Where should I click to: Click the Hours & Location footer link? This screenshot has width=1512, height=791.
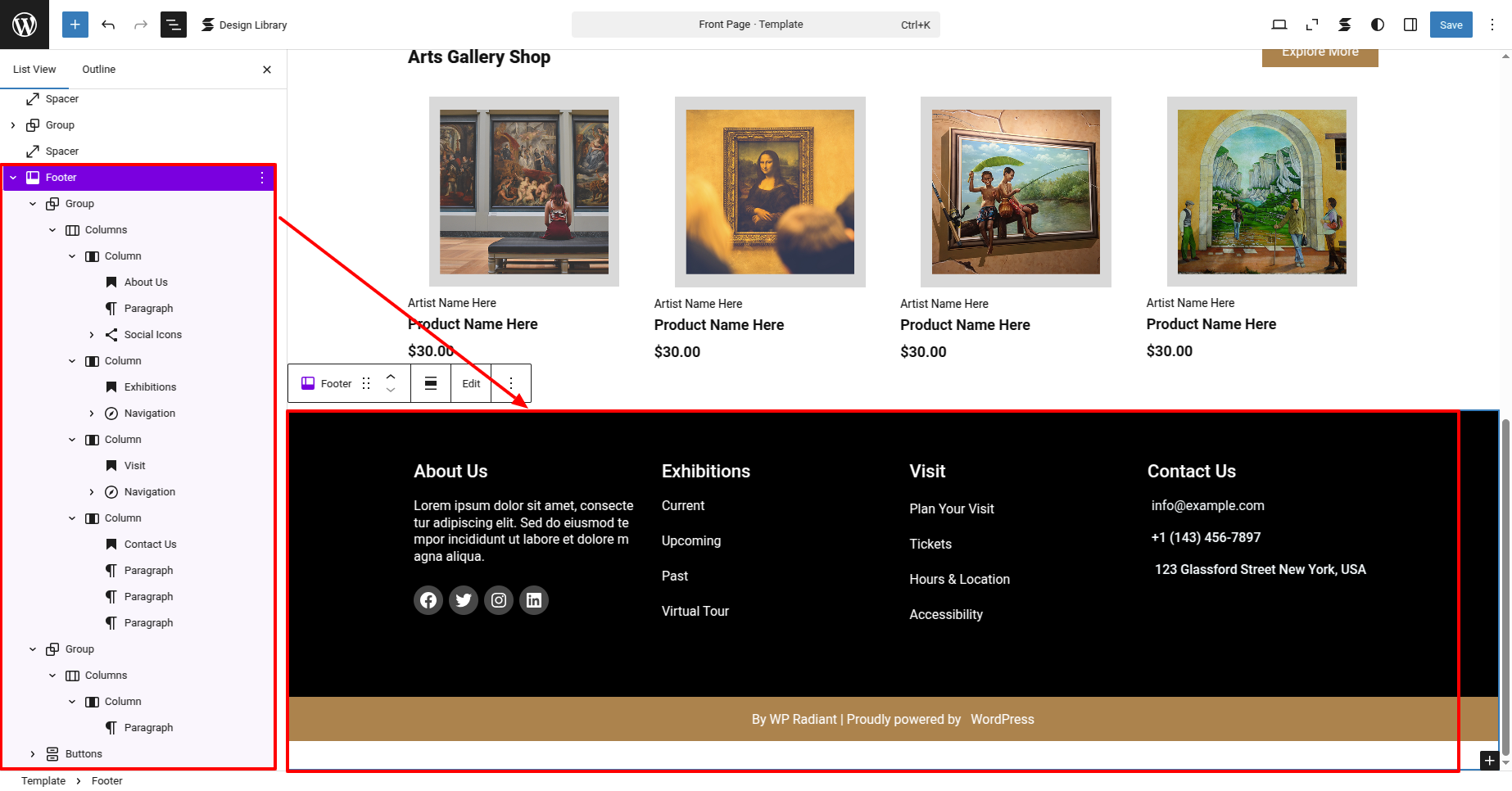959,580
